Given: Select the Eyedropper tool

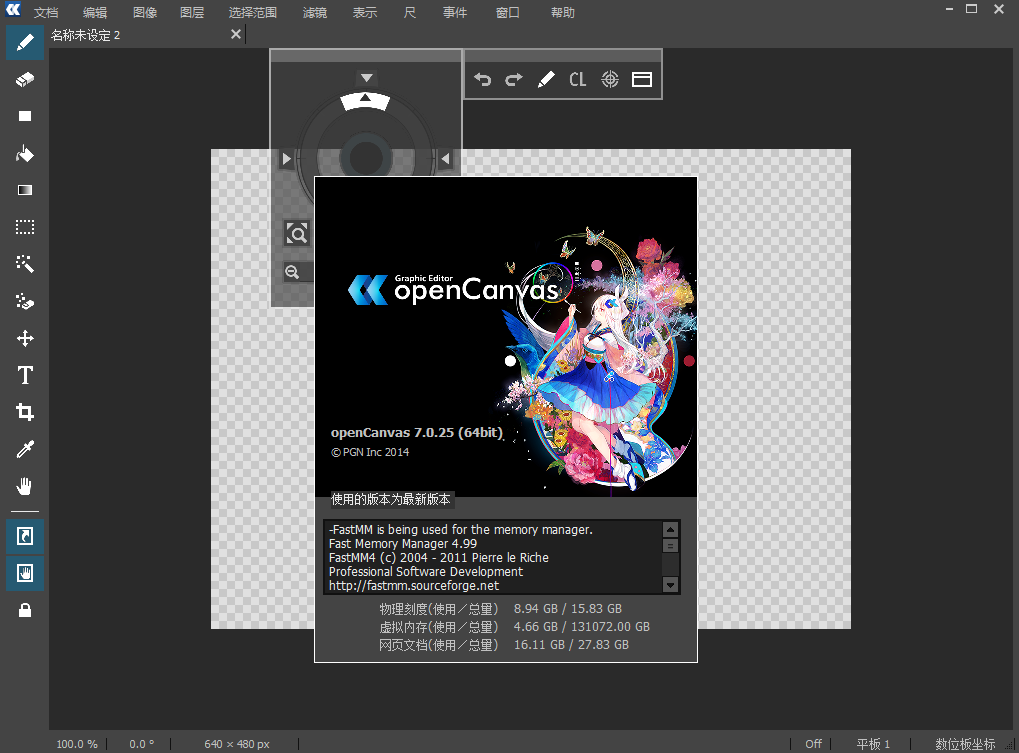Looking at the screenshot, I should 24,448.
